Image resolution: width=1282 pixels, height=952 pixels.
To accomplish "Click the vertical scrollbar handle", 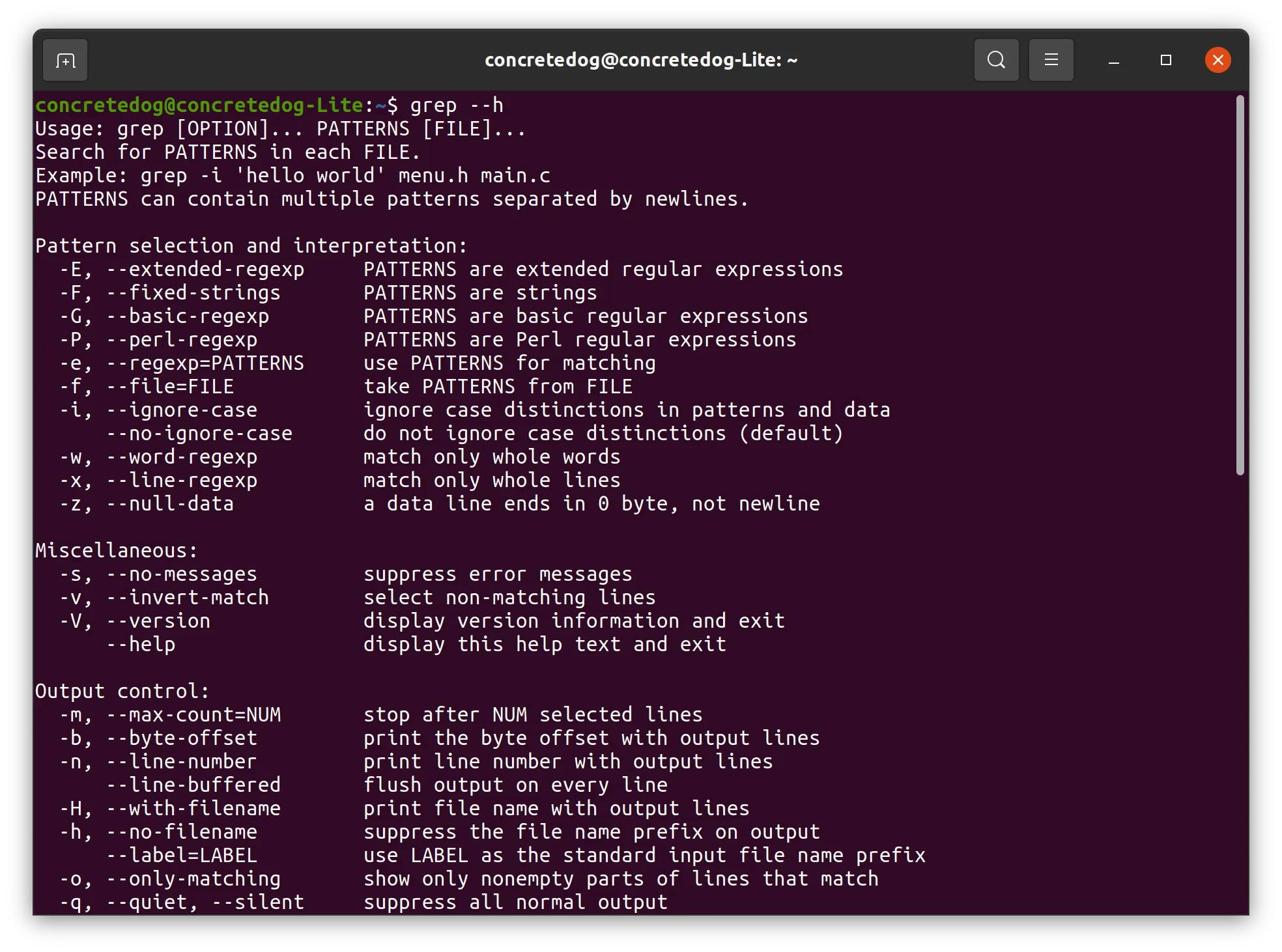I will 1240,285.
